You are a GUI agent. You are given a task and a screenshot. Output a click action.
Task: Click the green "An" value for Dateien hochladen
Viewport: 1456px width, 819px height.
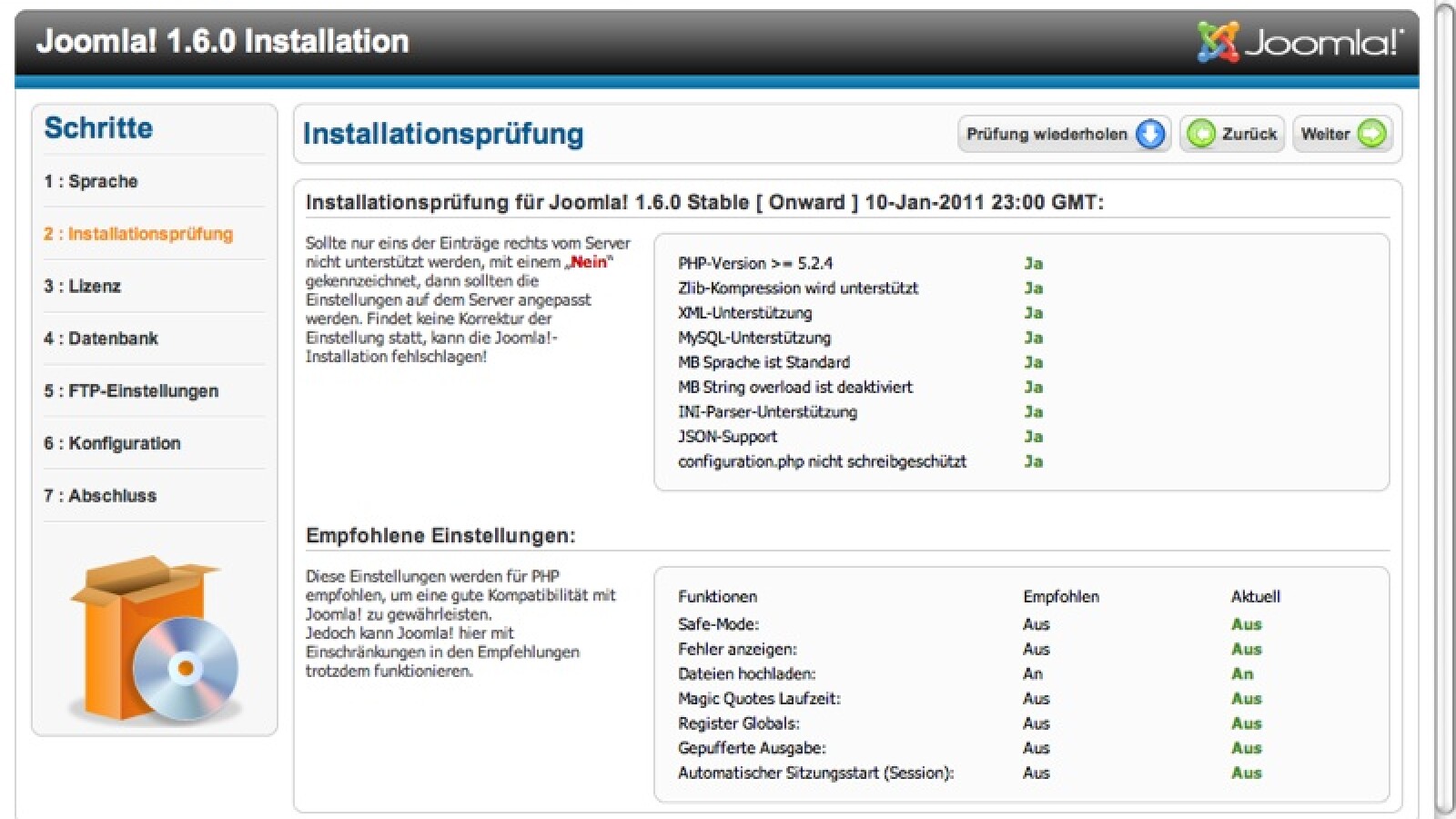1242,673
